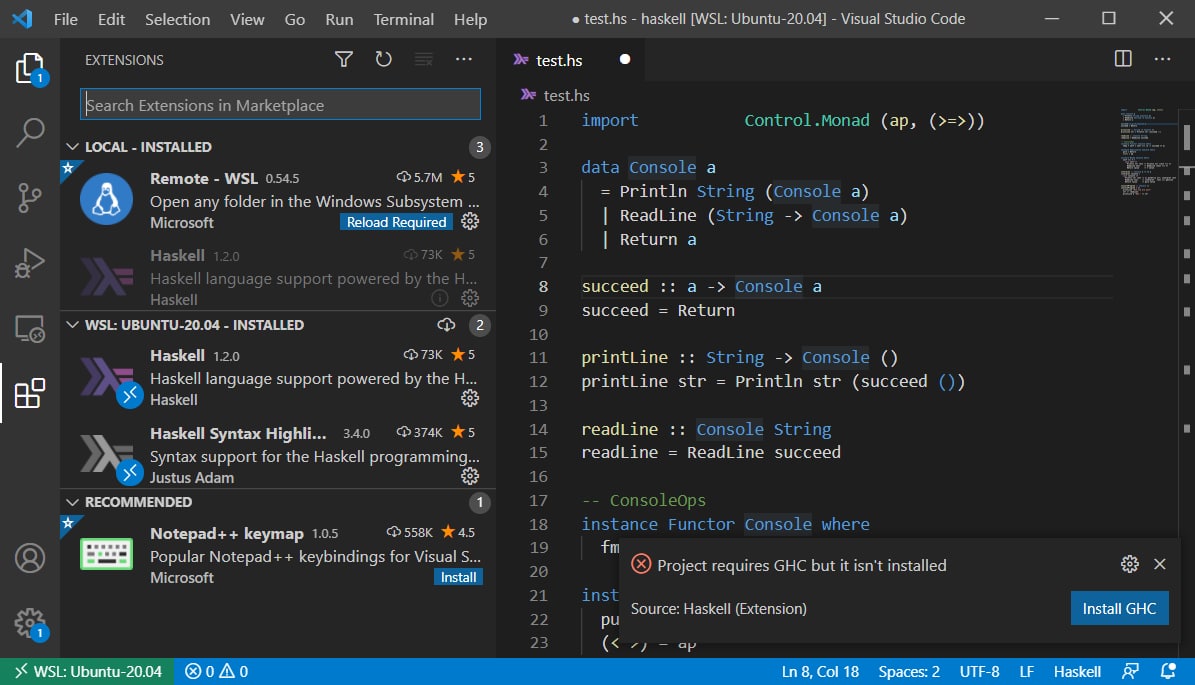Open gear menu for Remote - WSL extension
The width and height of the screenshot is (1195, 685).
[470, 221]
